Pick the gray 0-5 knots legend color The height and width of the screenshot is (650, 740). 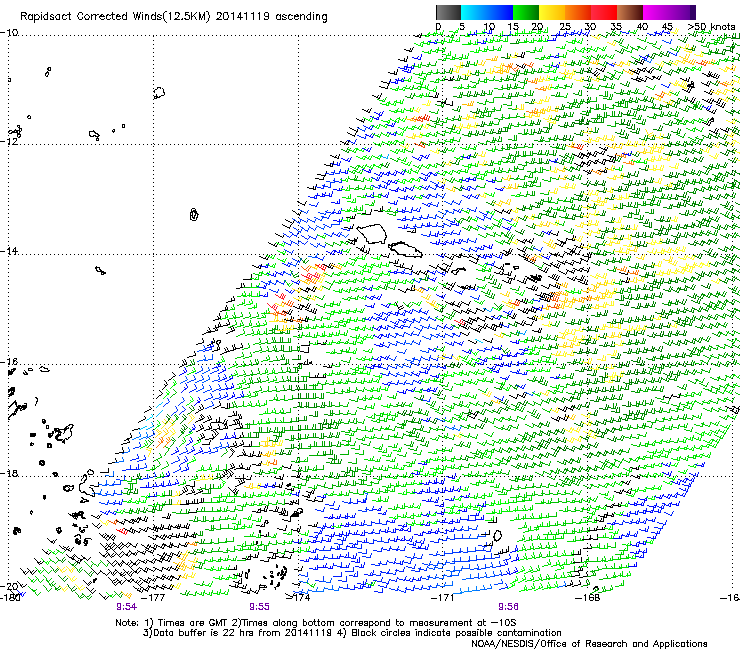click(448, 12)
